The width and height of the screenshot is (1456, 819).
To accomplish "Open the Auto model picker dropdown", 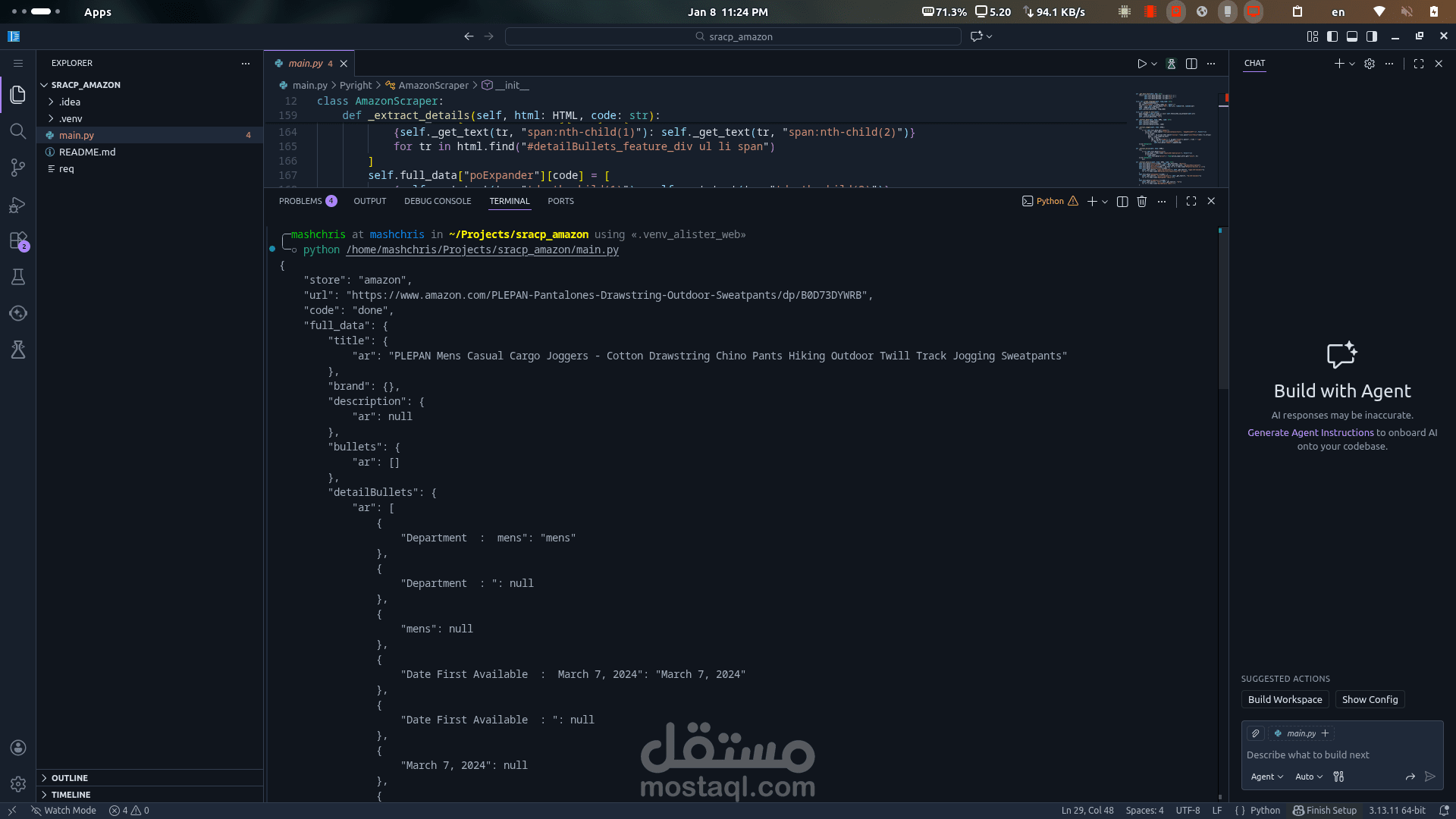I will point(1309,777).
